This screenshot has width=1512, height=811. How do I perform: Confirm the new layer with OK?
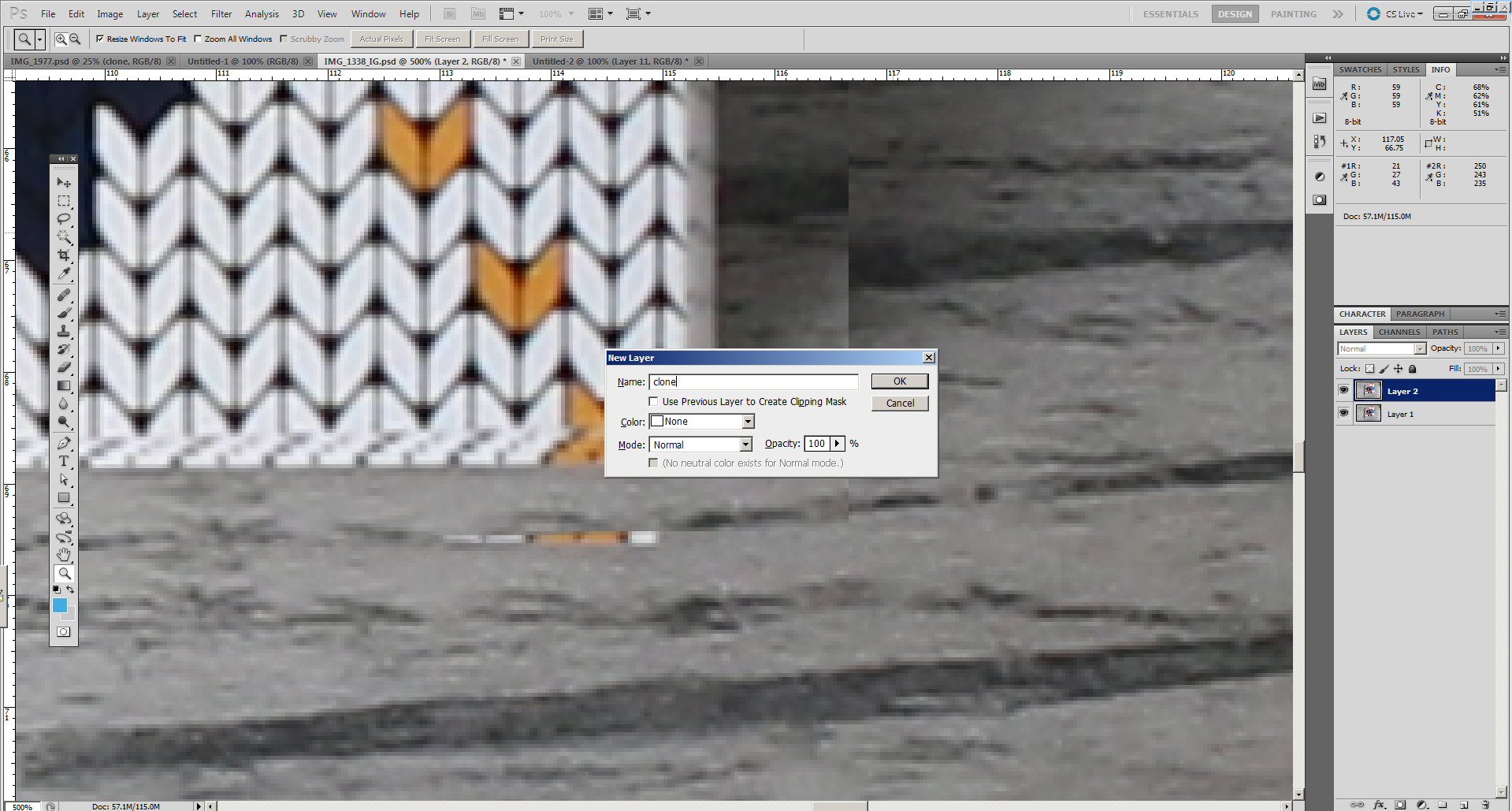900,381
